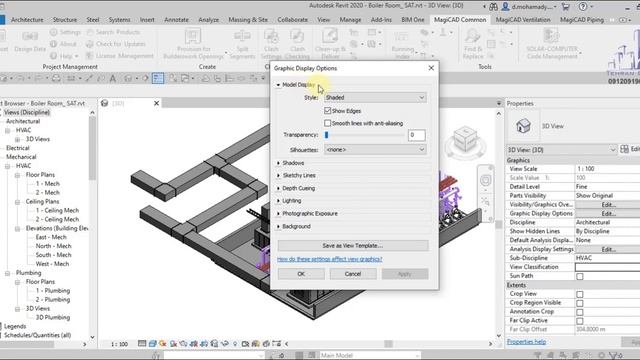Click the visual style icon in view control bar
Image resolution: width=640 pixels, height=360 pixels.
click(152, 344)
